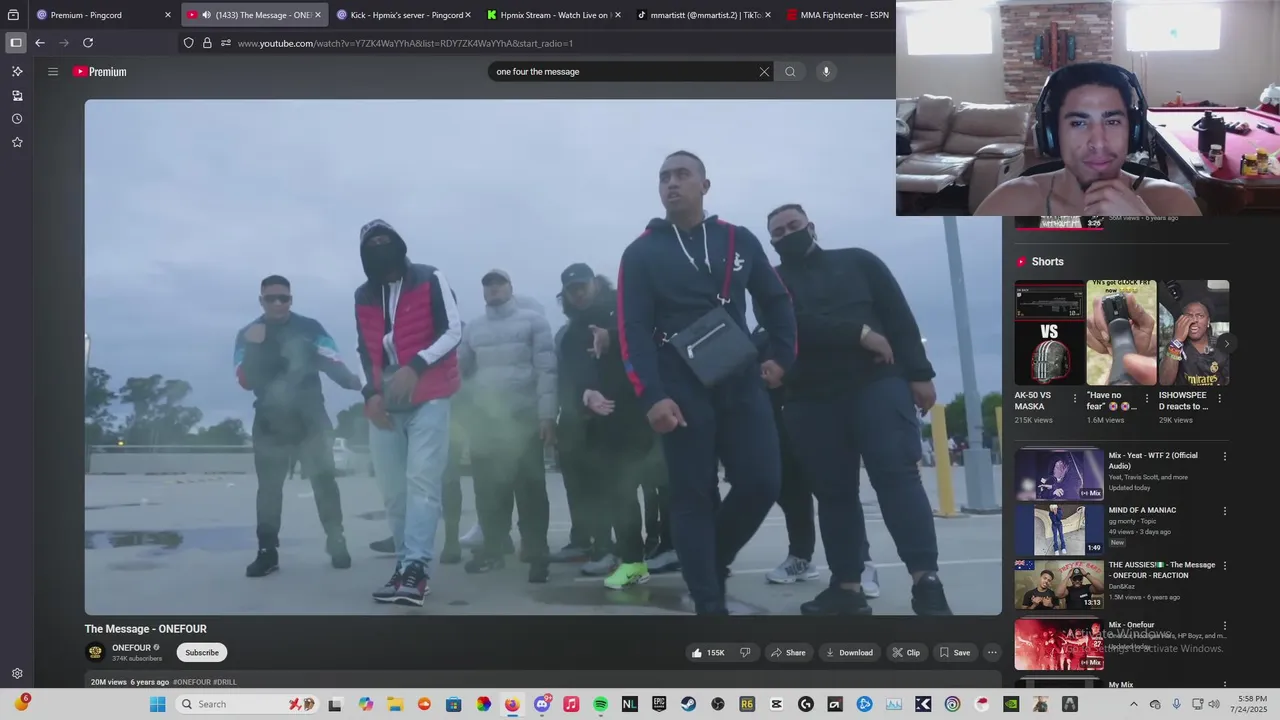1280x720 pixels.
Task: Open the YouTube hamburger guide menu
Action: click(53, 72)
